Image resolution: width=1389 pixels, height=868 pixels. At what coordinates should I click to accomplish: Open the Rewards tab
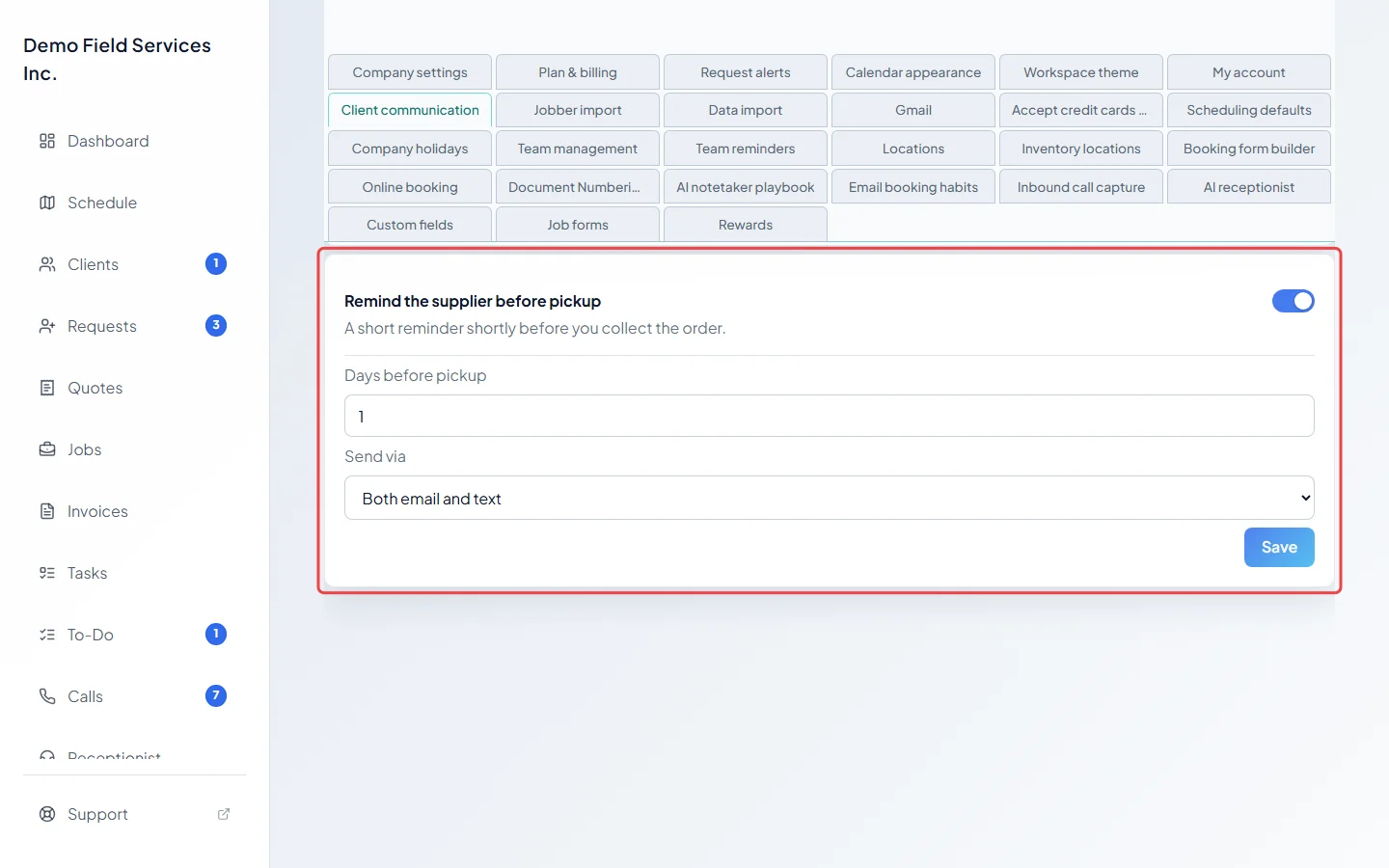pos(746,225)
